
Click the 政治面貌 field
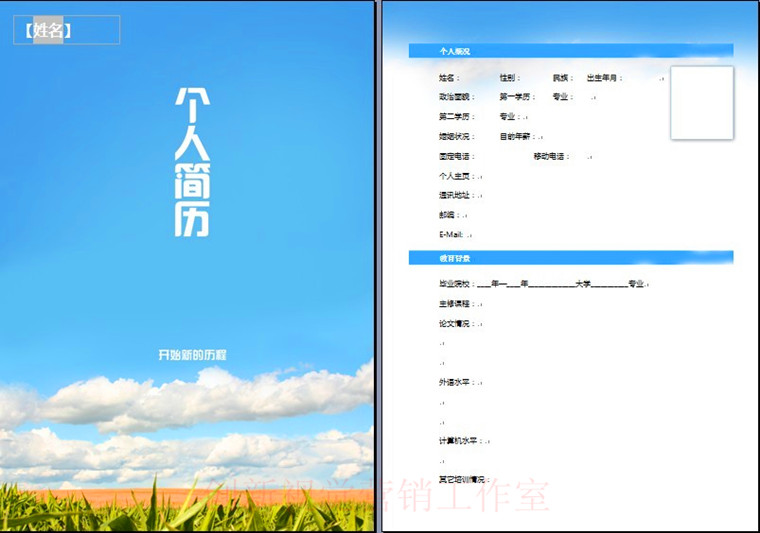point(454,97)
